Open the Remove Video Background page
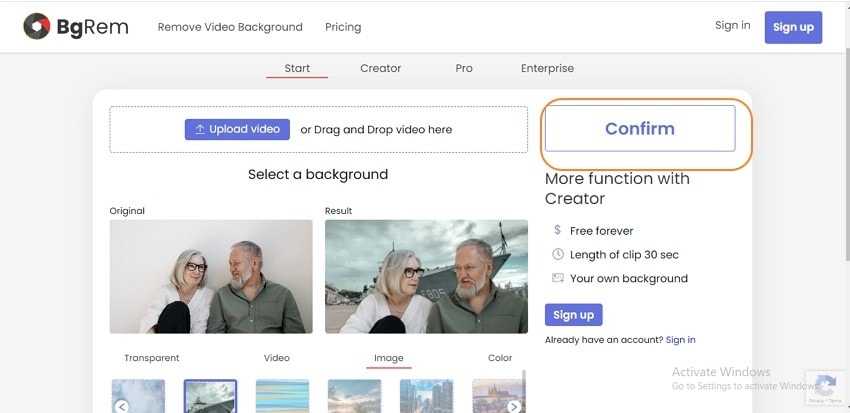The image size is (850, 413). (230, 27)
